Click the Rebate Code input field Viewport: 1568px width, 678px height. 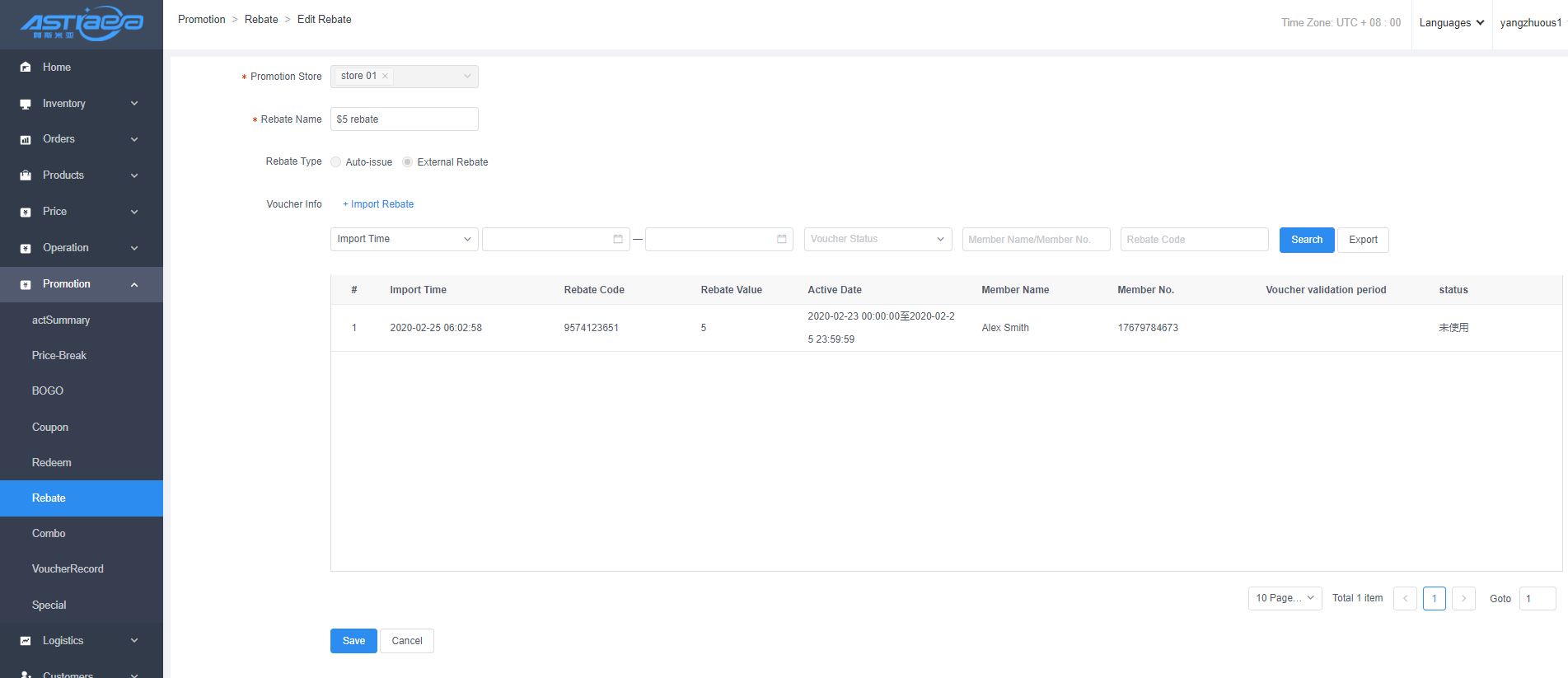1193,240
